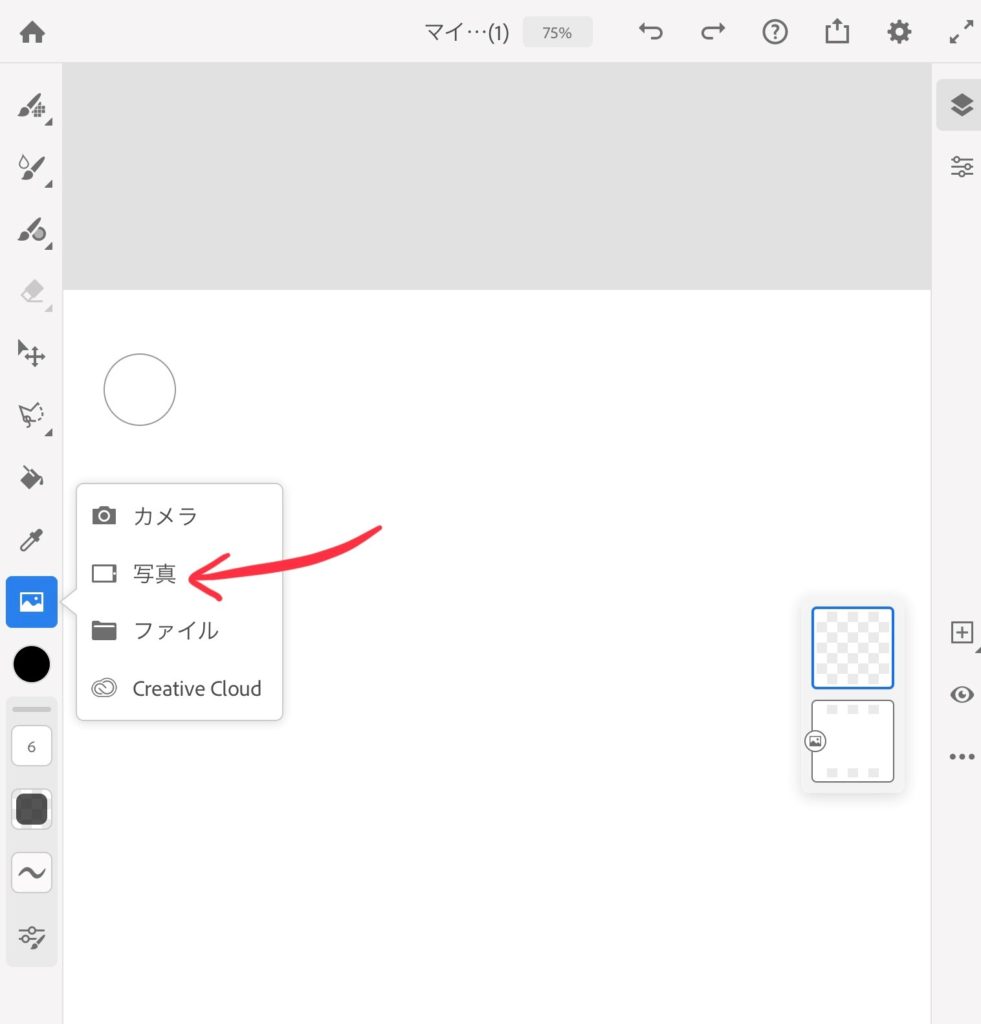
Task: Expand pixel brush tool options triangle
Action: click(x=49, y=121)
